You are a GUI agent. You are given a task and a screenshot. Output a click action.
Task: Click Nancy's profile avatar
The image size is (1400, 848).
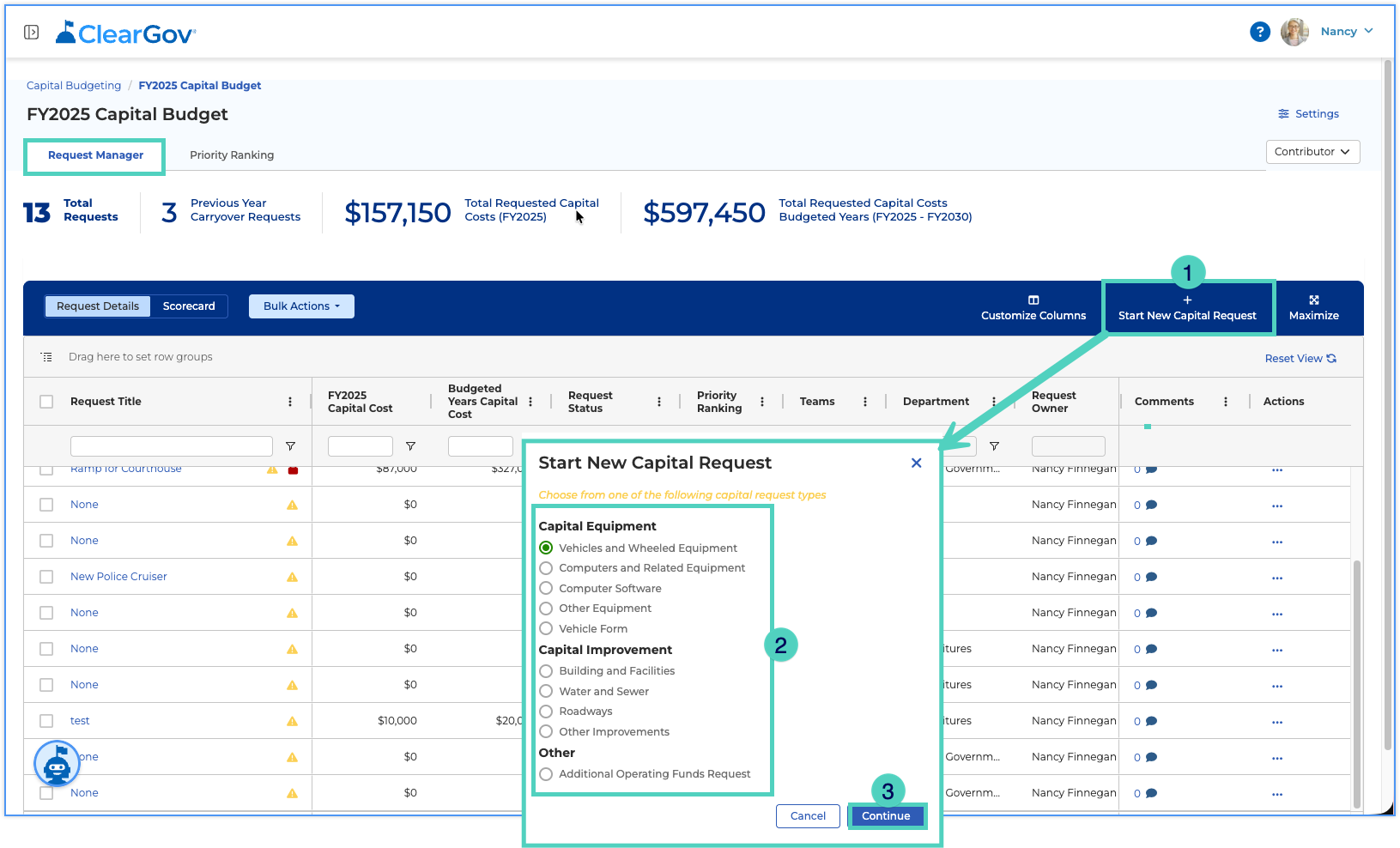(1294, 32)
